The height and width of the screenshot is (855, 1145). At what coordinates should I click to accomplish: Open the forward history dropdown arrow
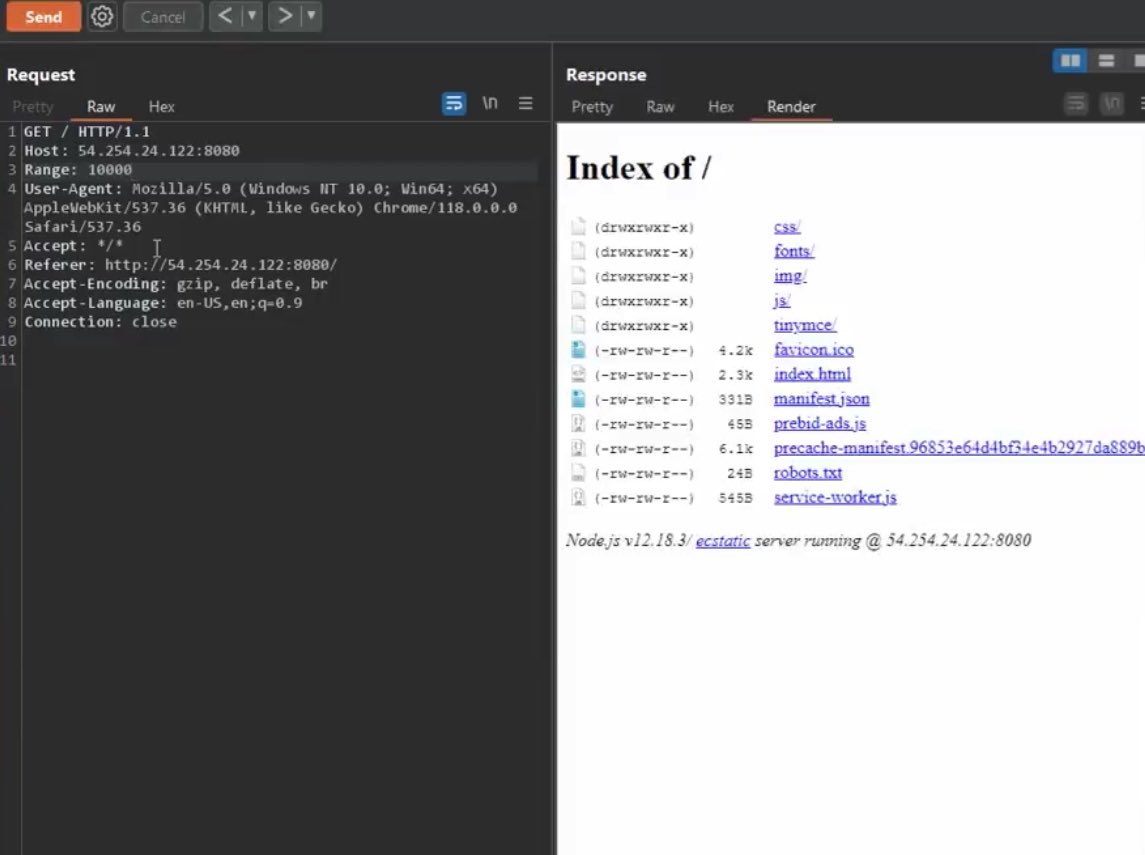(311, 15)
